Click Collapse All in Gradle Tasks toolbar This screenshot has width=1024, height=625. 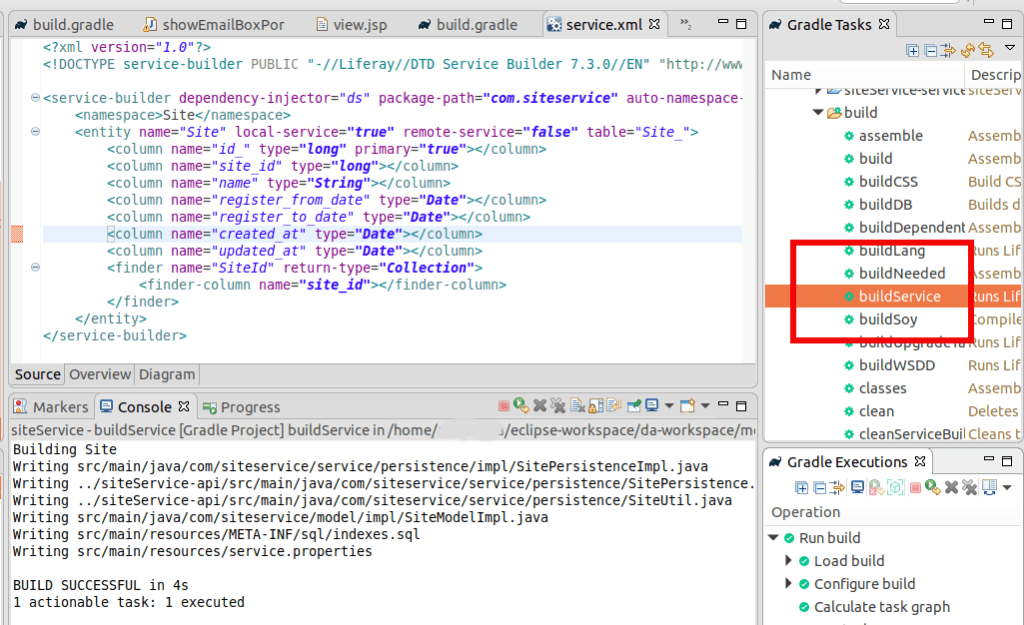pos(931,50)
